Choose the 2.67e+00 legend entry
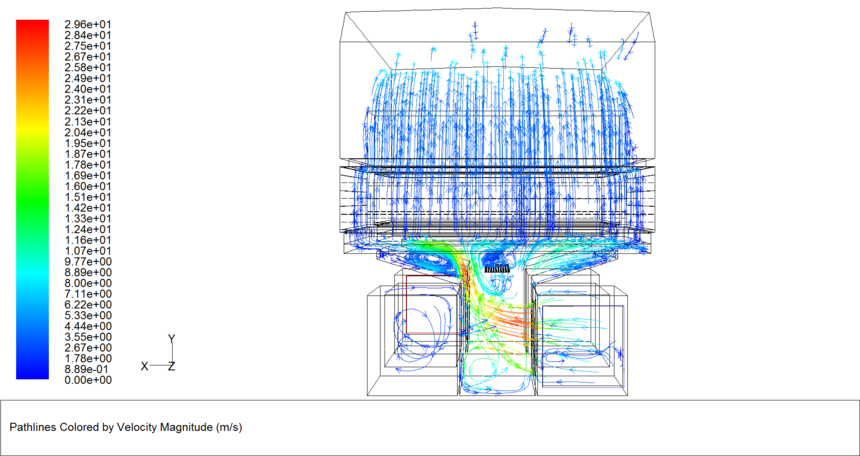 click(88, 348)
